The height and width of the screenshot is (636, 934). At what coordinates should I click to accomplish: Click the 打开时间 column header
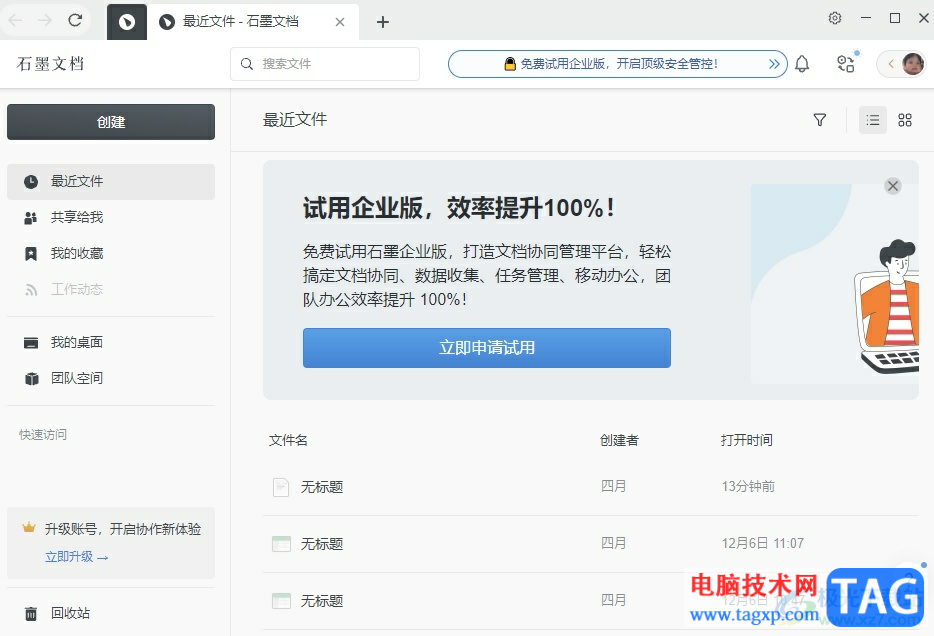click(x=747, y=441)
